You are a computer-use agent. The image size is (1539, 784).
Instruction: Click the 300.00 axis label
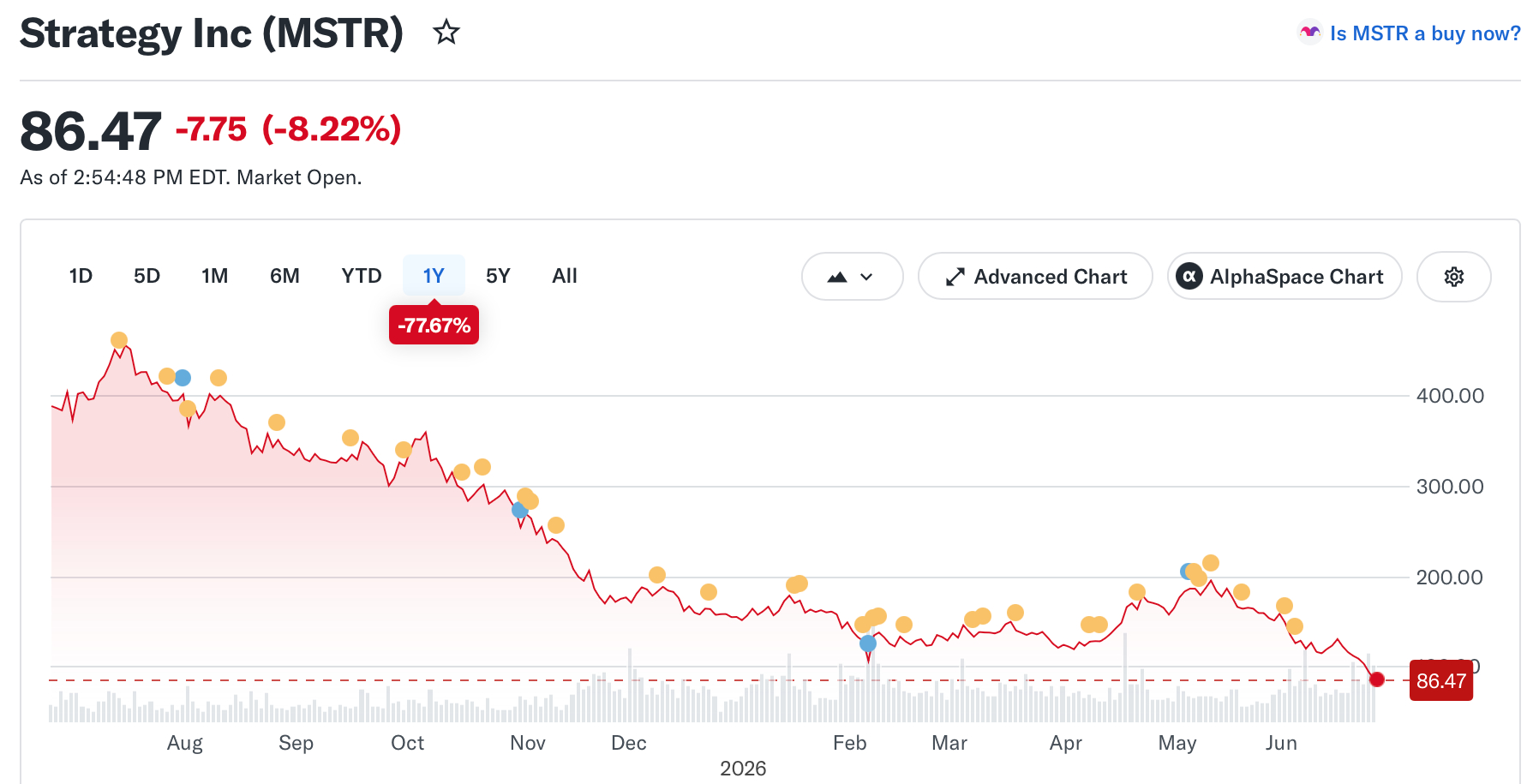tap(1450, 487)
